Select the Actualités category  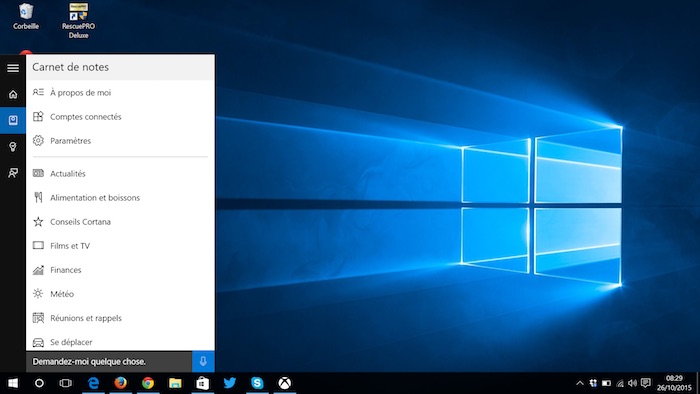click(x=121, y=174)
